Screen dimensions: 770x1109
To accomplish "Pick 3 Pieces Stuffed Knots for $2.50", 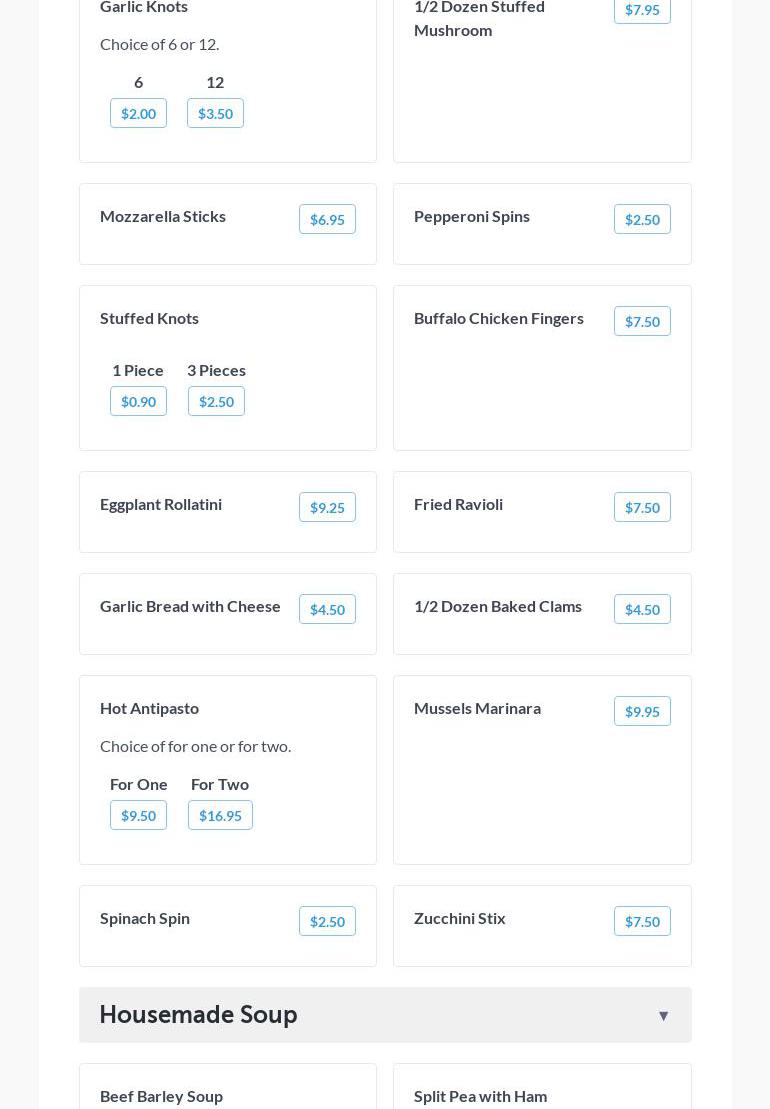I will (x=216, y=401).
